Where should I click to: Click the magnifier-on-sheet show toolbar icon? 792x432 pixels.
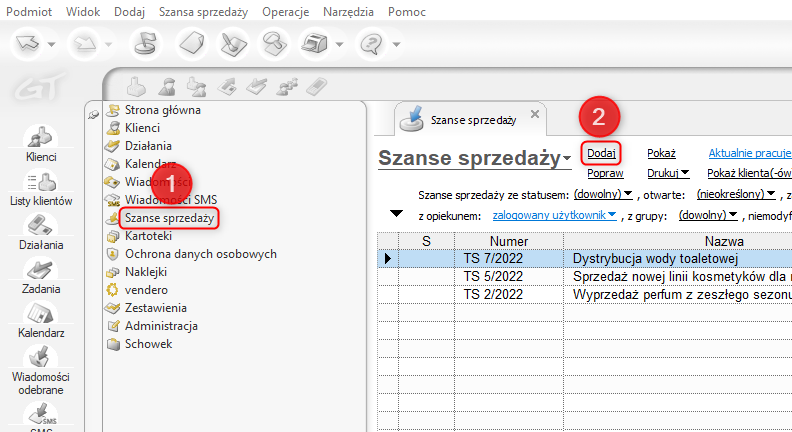point(274,43)
